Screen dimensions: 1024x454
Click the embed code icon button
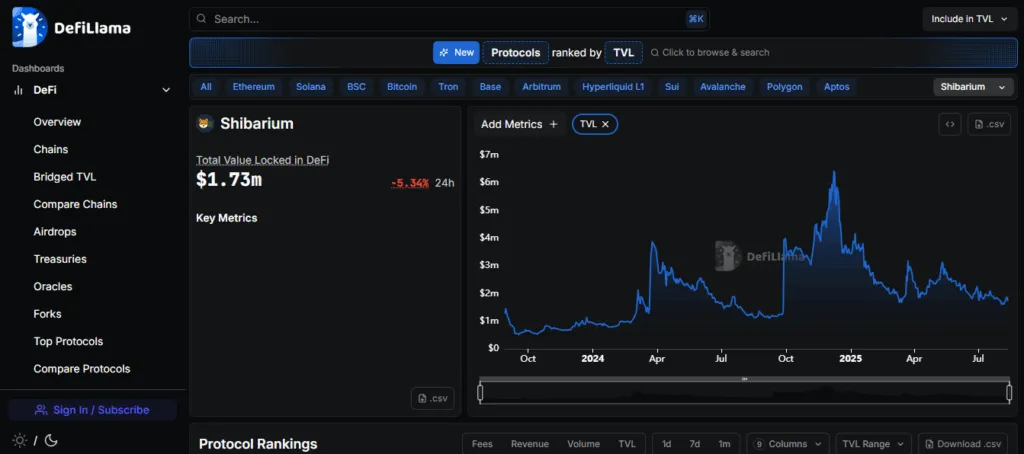[950, 124]
